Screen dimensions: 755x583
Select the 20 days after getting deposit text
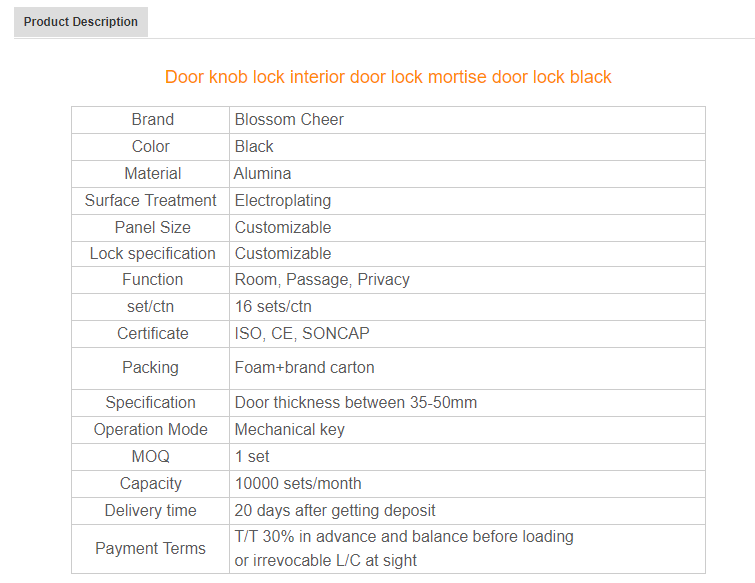335,511
